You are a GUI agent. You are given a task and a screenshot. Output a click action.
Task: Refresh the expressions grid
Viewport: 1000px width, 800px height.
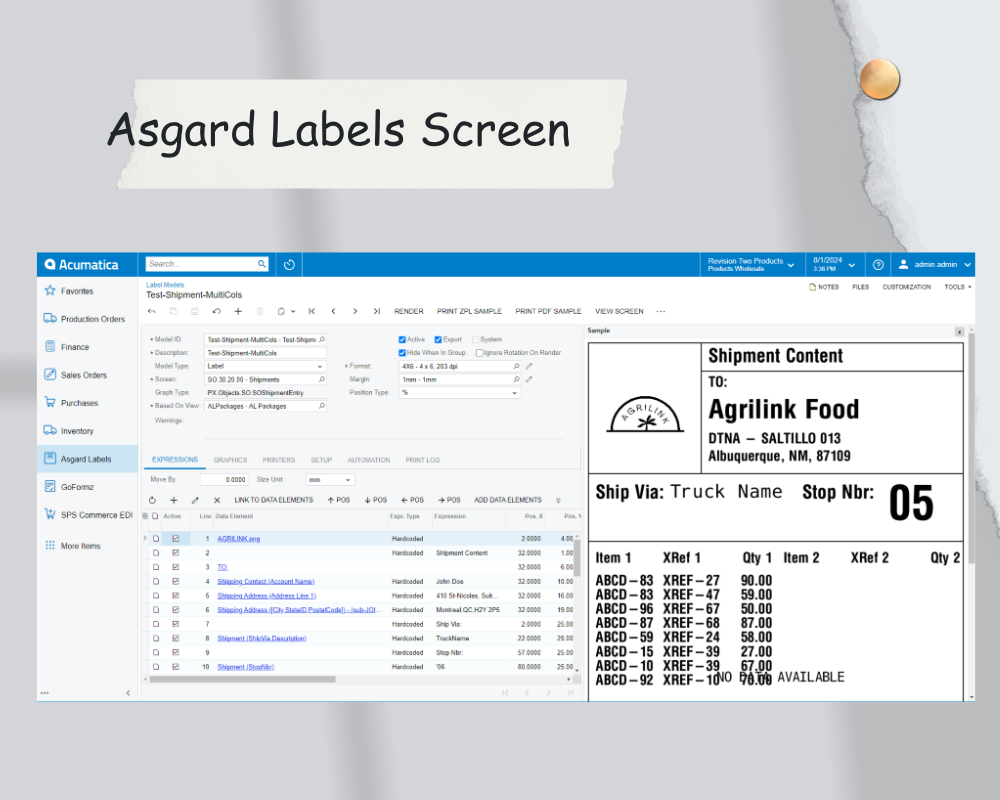(152, 500)
